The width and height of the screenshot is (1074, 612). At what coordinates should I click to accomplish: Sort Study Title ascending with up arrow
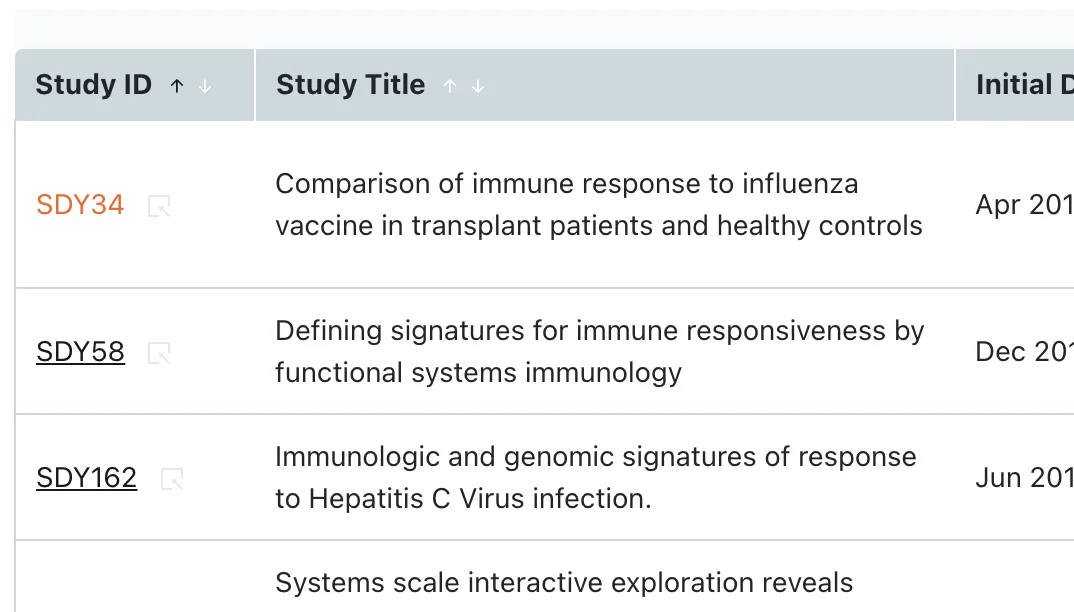[x=449, y=86]
